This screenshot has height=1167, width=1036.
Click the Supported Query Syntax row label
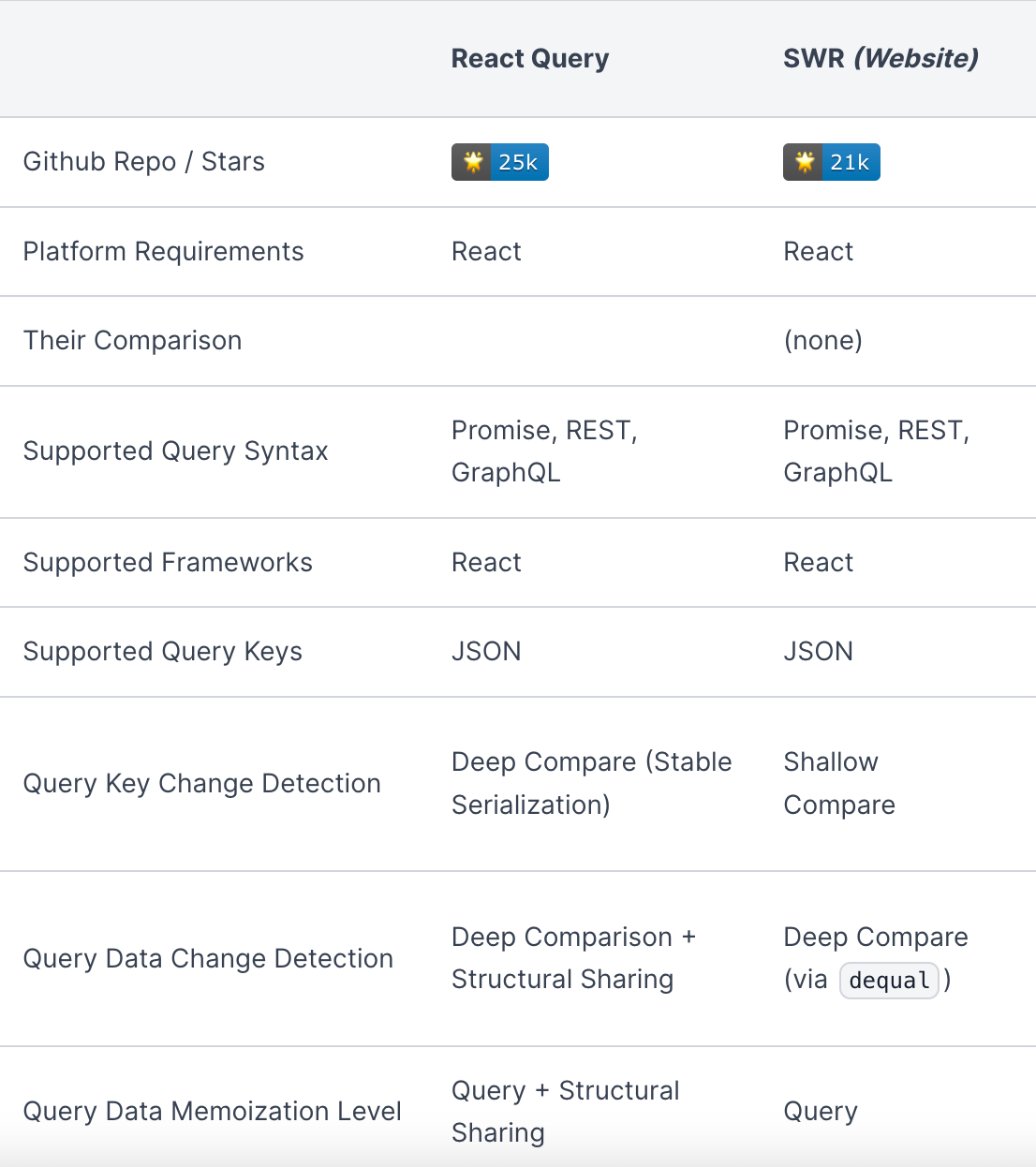tap(176, 451)
